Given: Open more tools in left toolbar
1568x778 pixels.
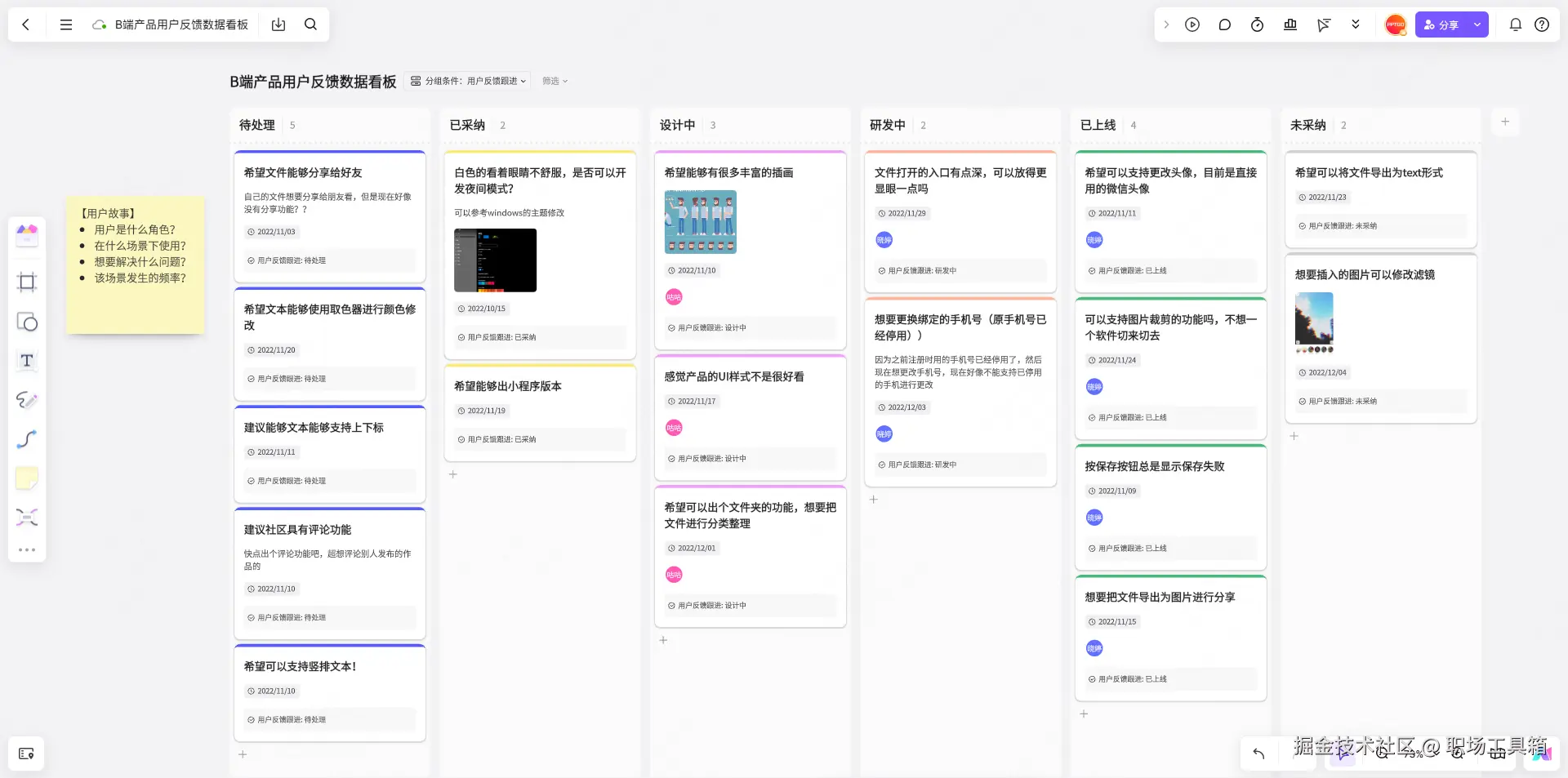Looking at the screenshot, I should pyautogui.click(x=27, y=550).
